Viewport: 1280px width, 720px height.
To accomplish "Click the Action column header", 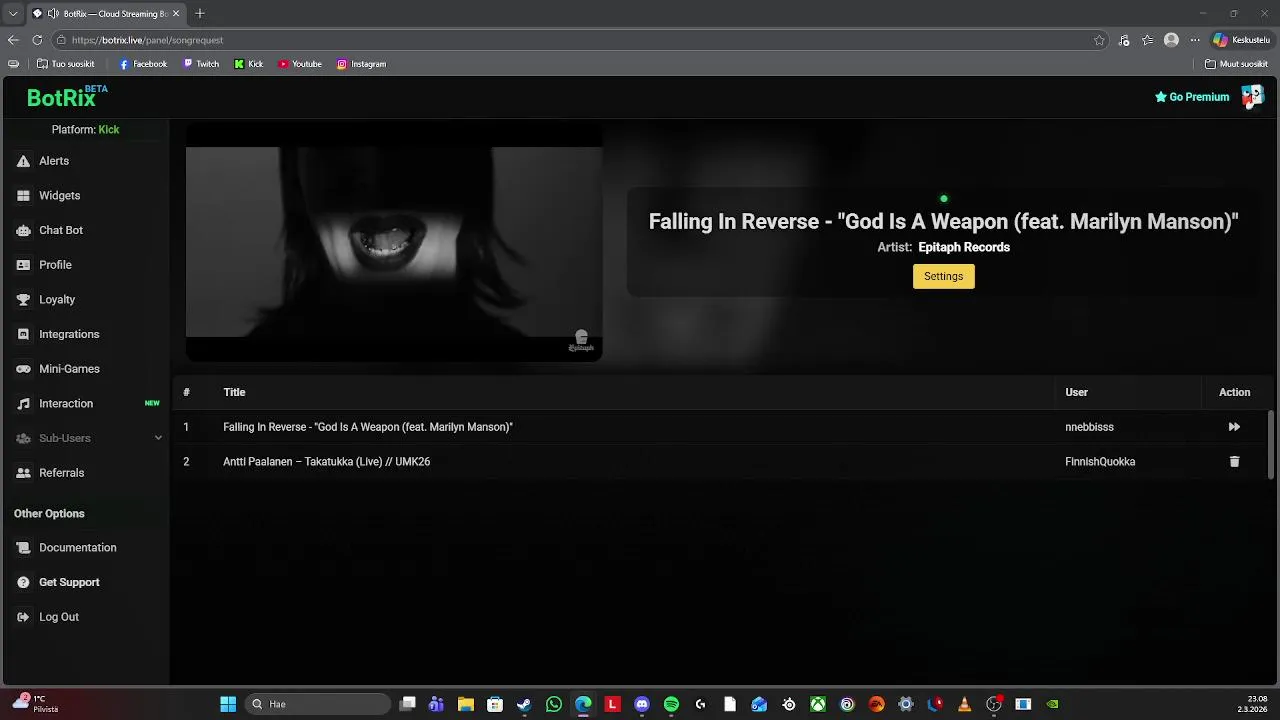I will click(x=1234, y=393).
